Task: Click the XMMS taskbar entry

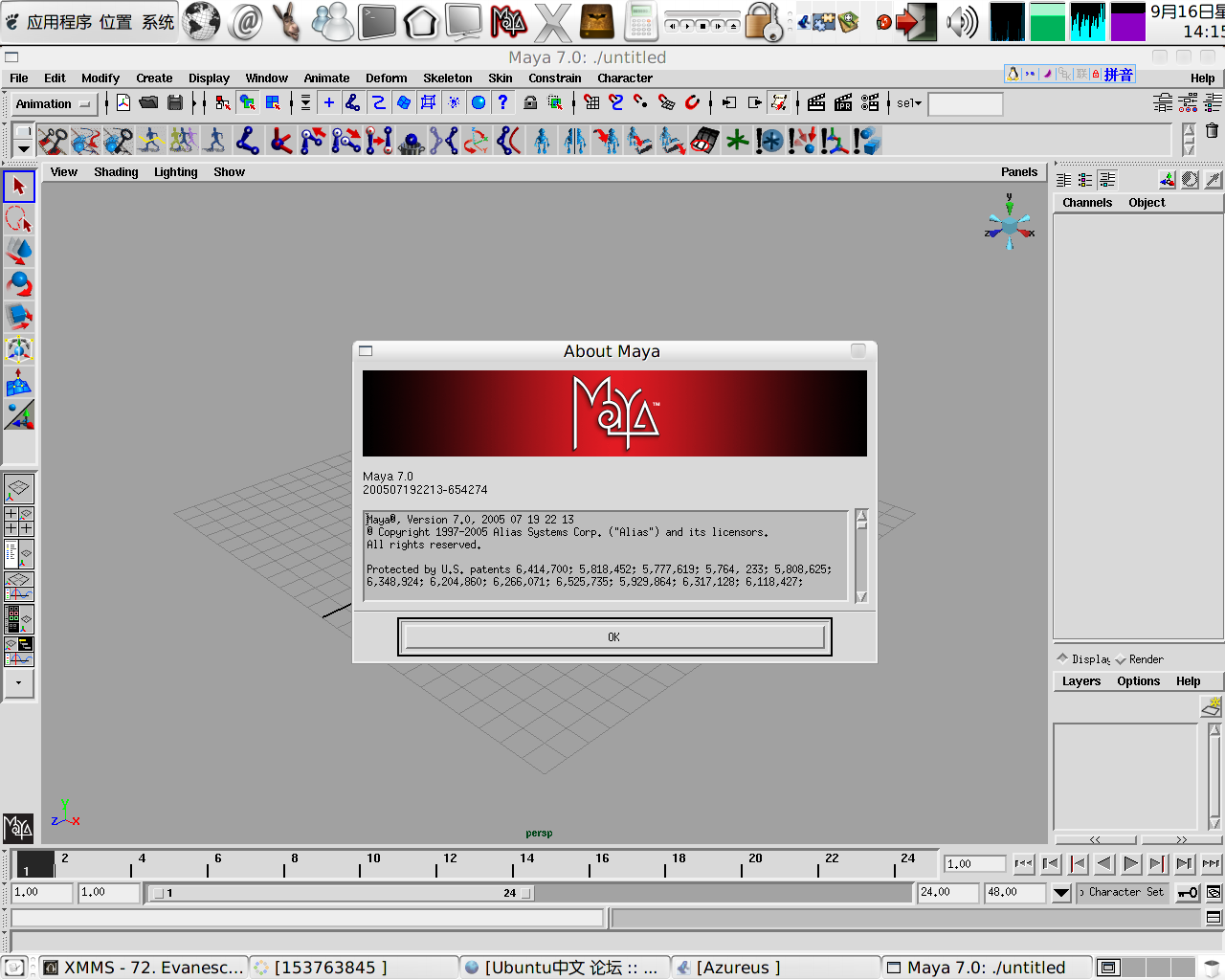Action: (x=144, y=968)
